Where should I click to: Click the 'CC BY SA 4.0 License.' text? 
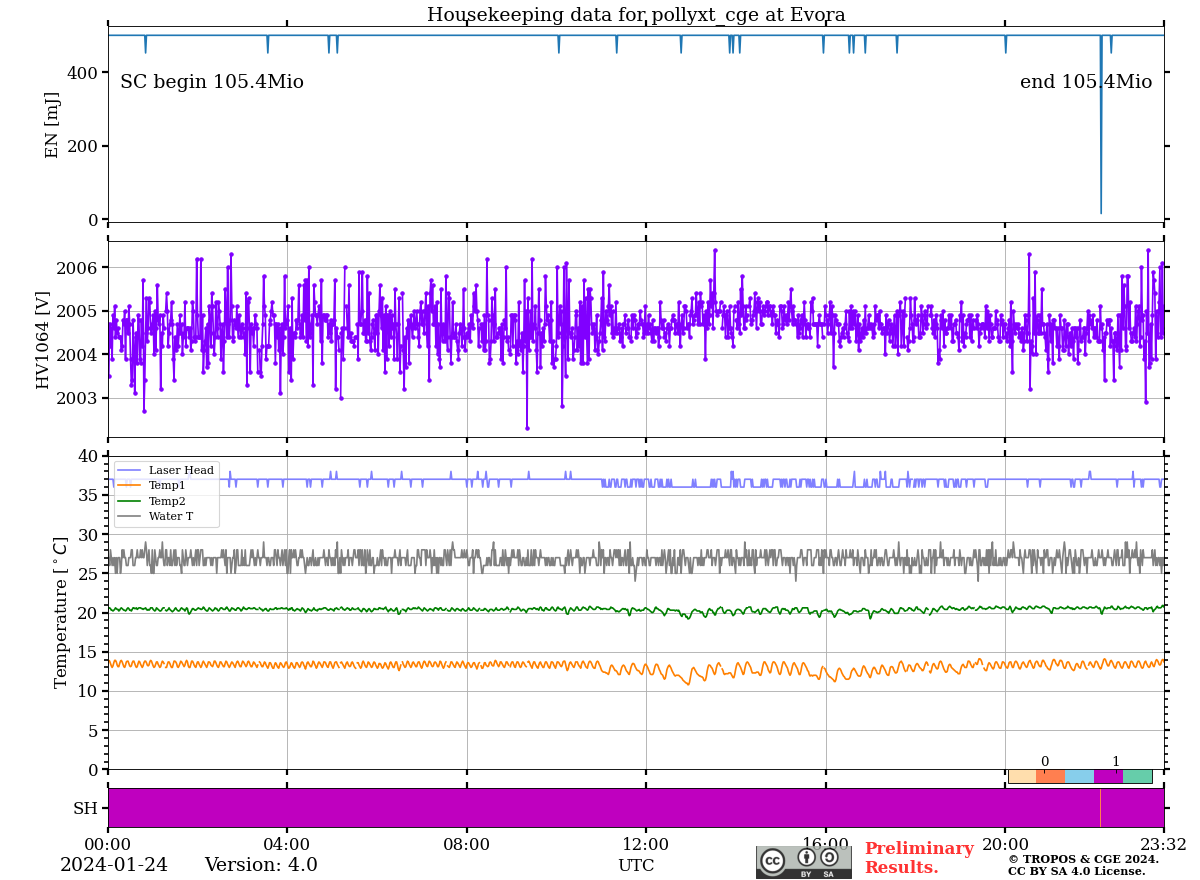tap(1076, 871)
